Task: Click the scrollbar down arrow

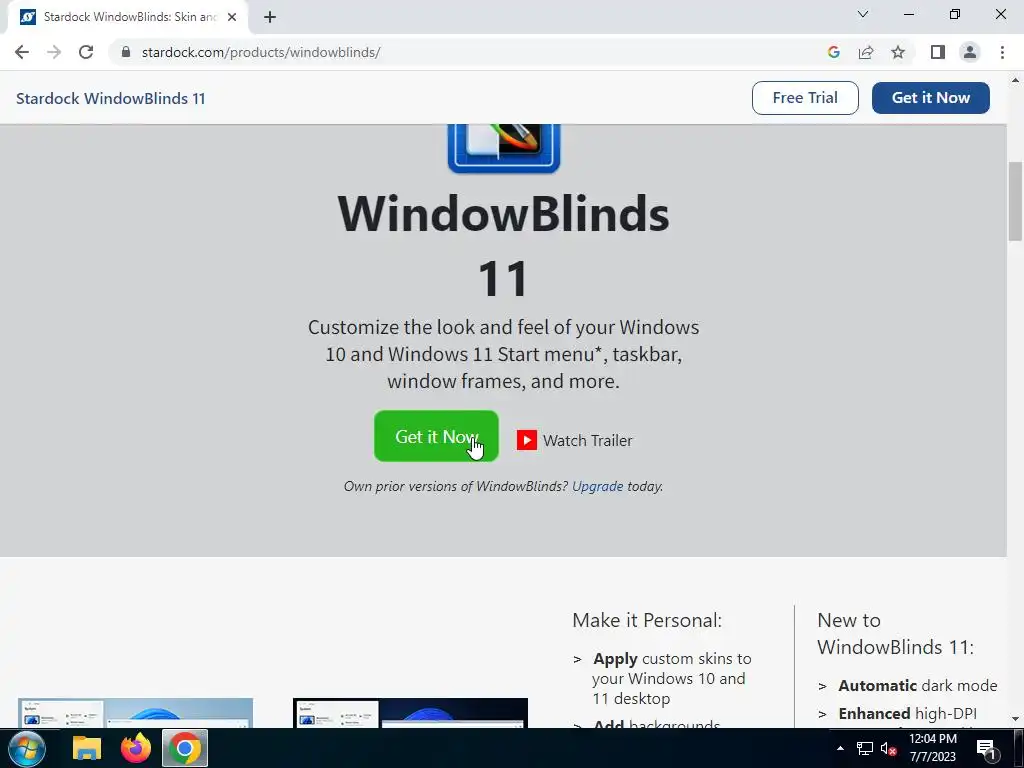Action: pos(1016,720)
